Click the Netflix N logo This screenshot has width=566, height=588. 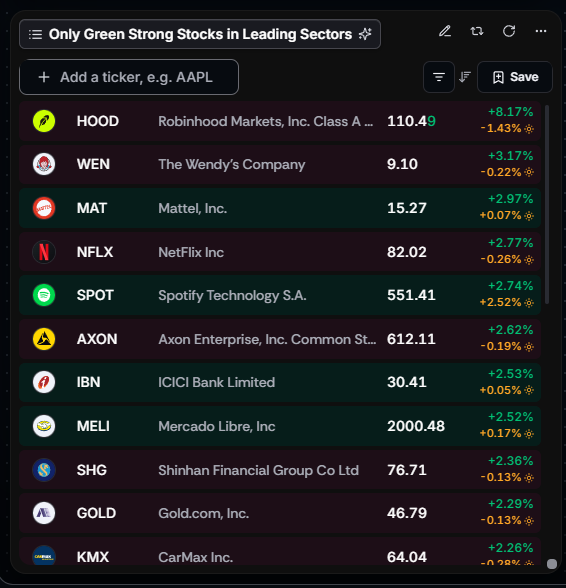click(44, 252)
